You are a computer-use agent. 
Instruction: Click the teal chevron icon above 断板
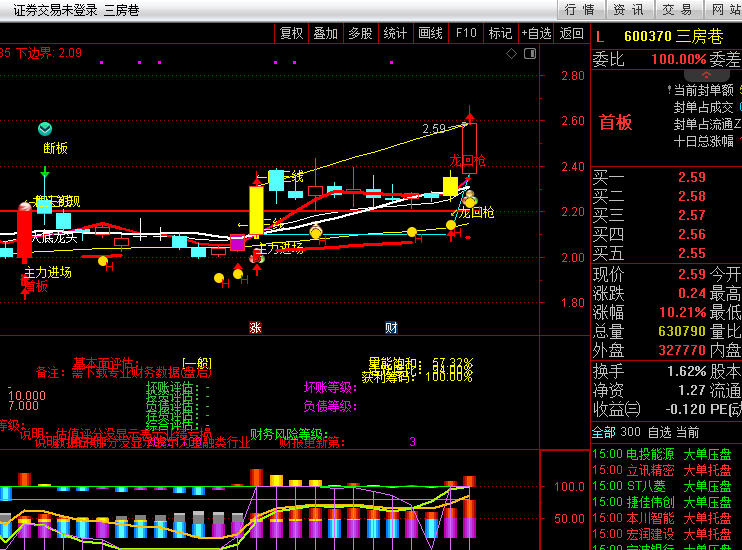pyautogui.click(x=45, y=129)
